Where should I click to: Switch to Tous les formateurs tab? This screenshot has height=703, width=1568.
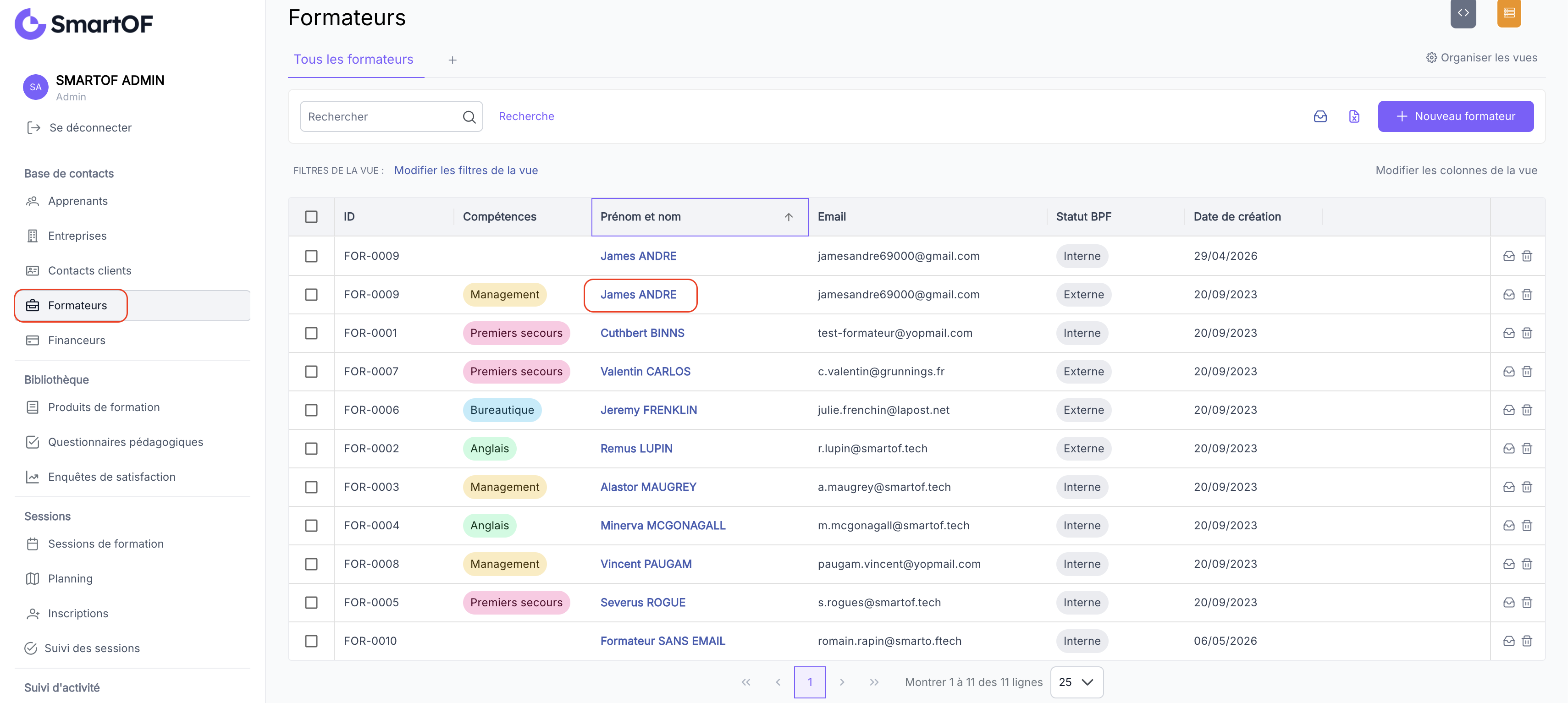pyautogui.click(x=353, y=59)
